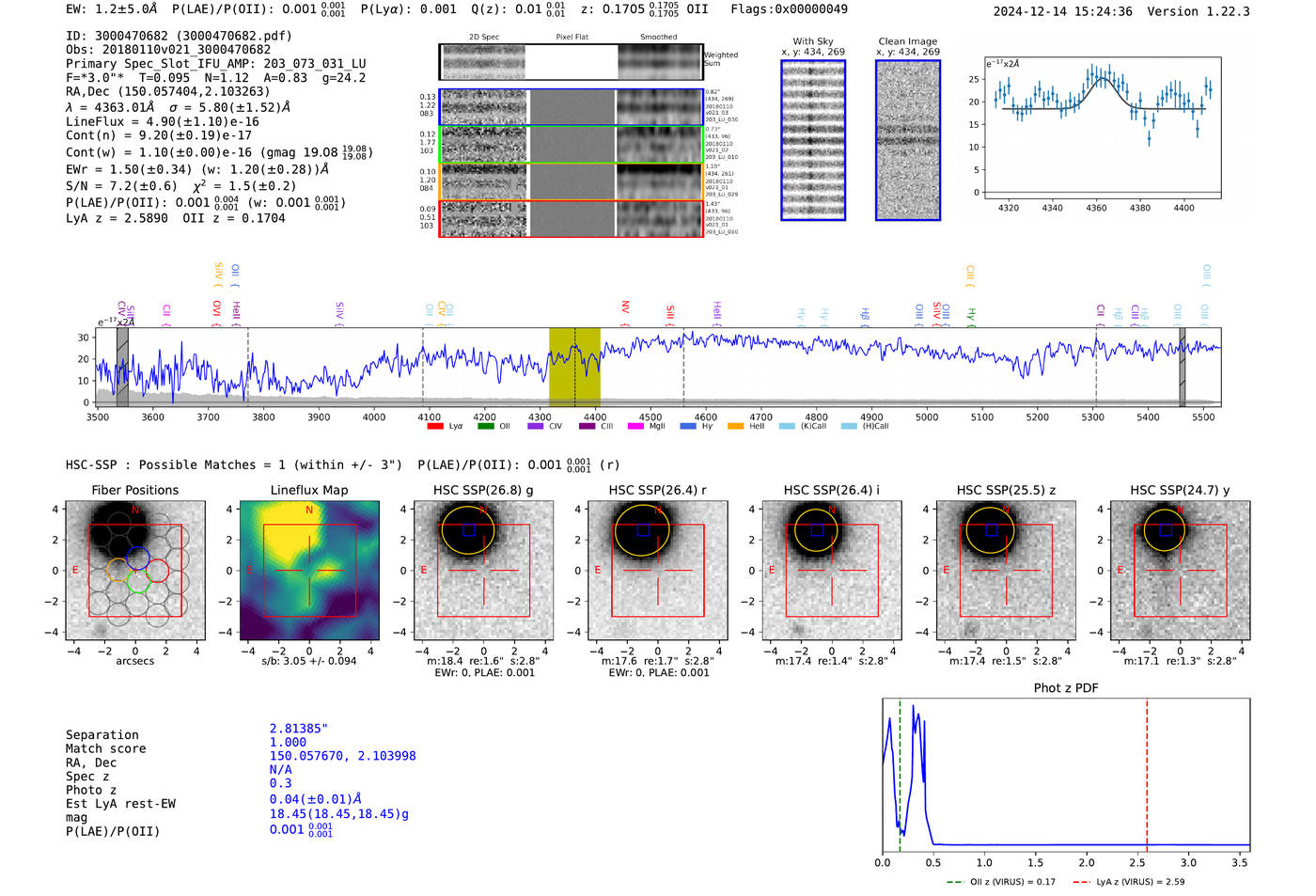Click the s/b: 3.05 +/- 0.094 caption
The height and width of the screenshot is (896, 1316).
(x=309, y=661)
